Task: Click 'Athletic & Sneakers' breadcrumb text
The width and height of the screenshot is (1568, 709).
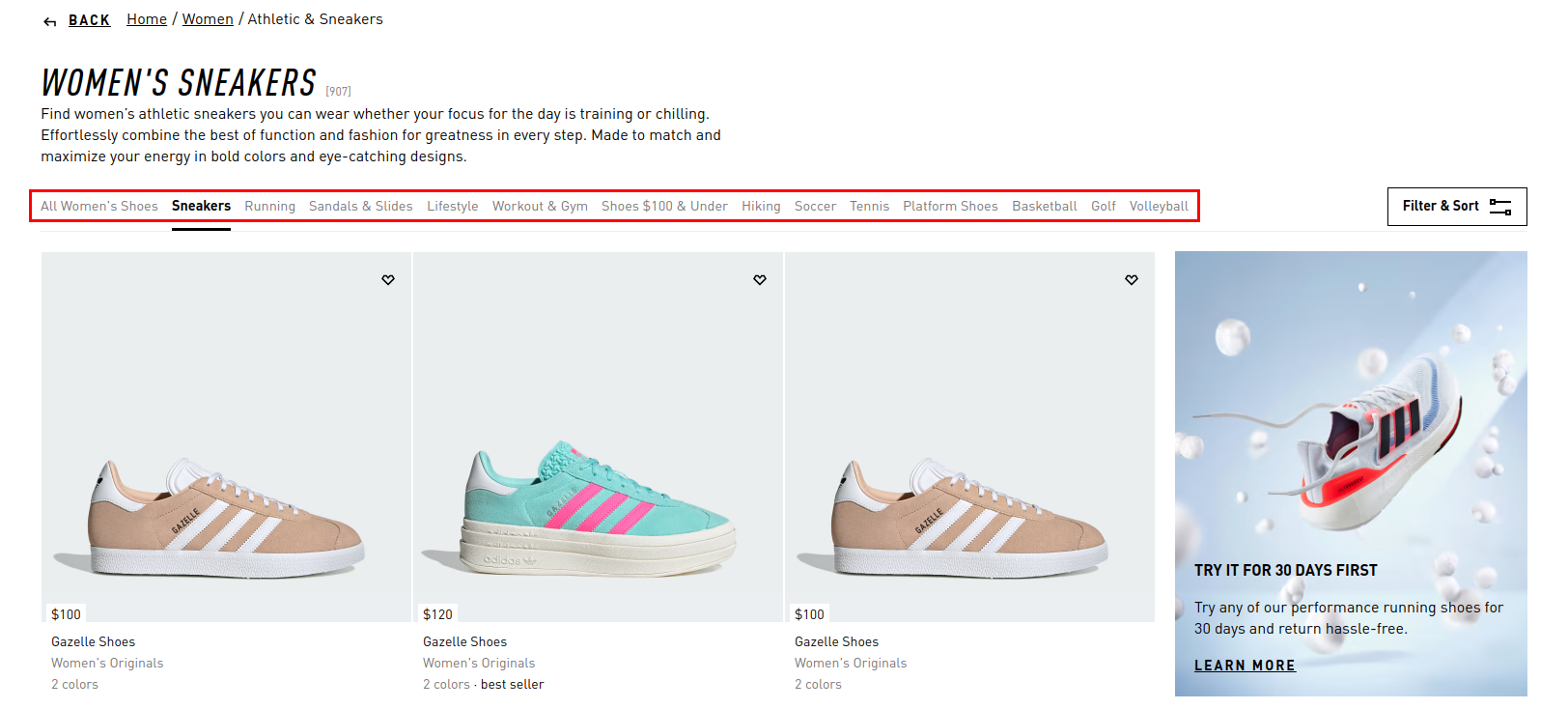Action: click(315, 19)
